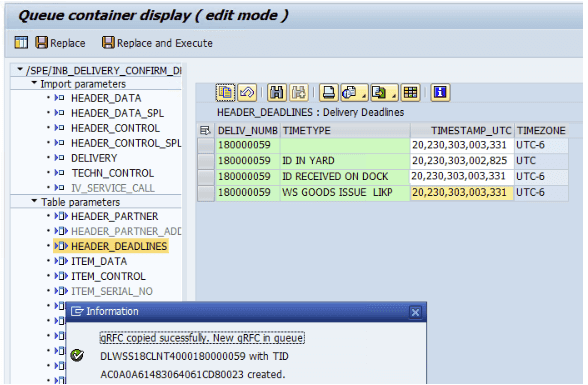Open ITEM_SERIAL_NO table parameter
The height and width of the screenshot is (385, 588).
coord(112,291)
